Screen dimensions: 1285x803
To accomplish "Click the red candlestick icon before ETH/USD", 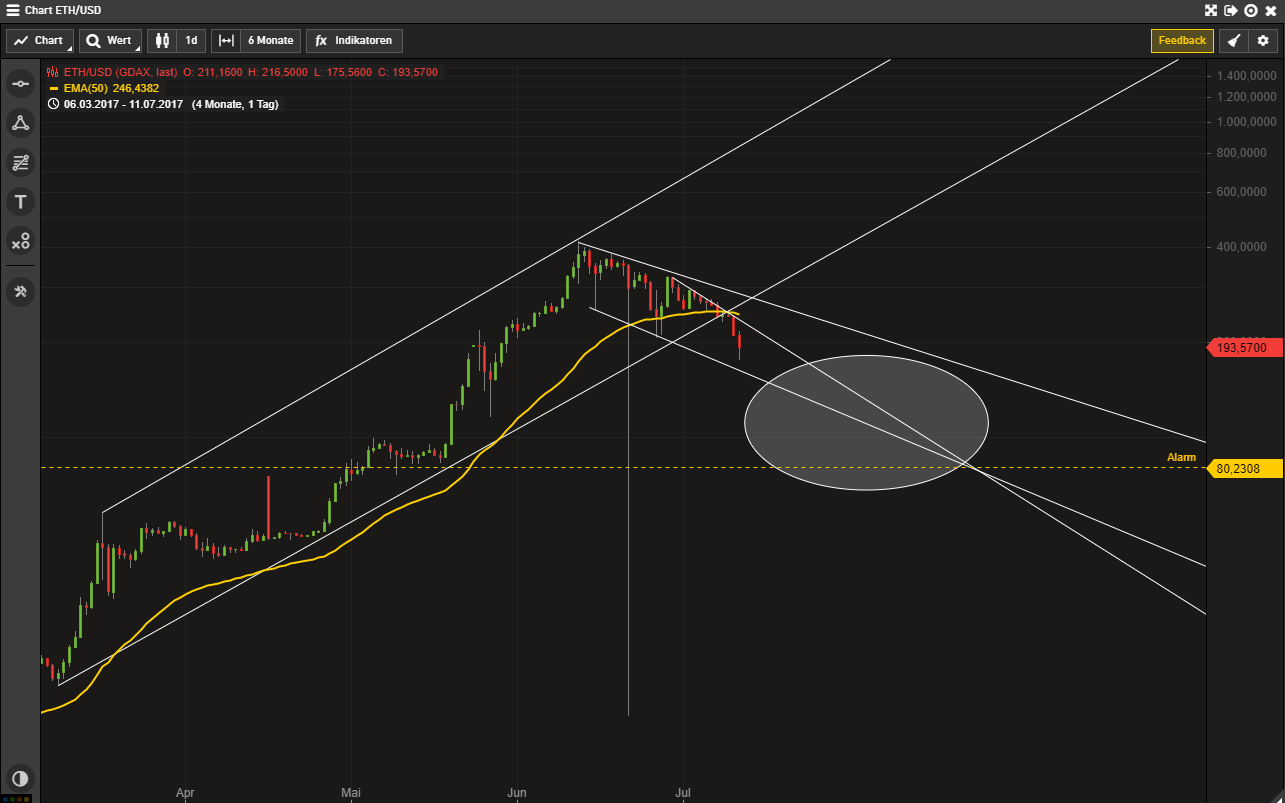I will tap(54, 72).
